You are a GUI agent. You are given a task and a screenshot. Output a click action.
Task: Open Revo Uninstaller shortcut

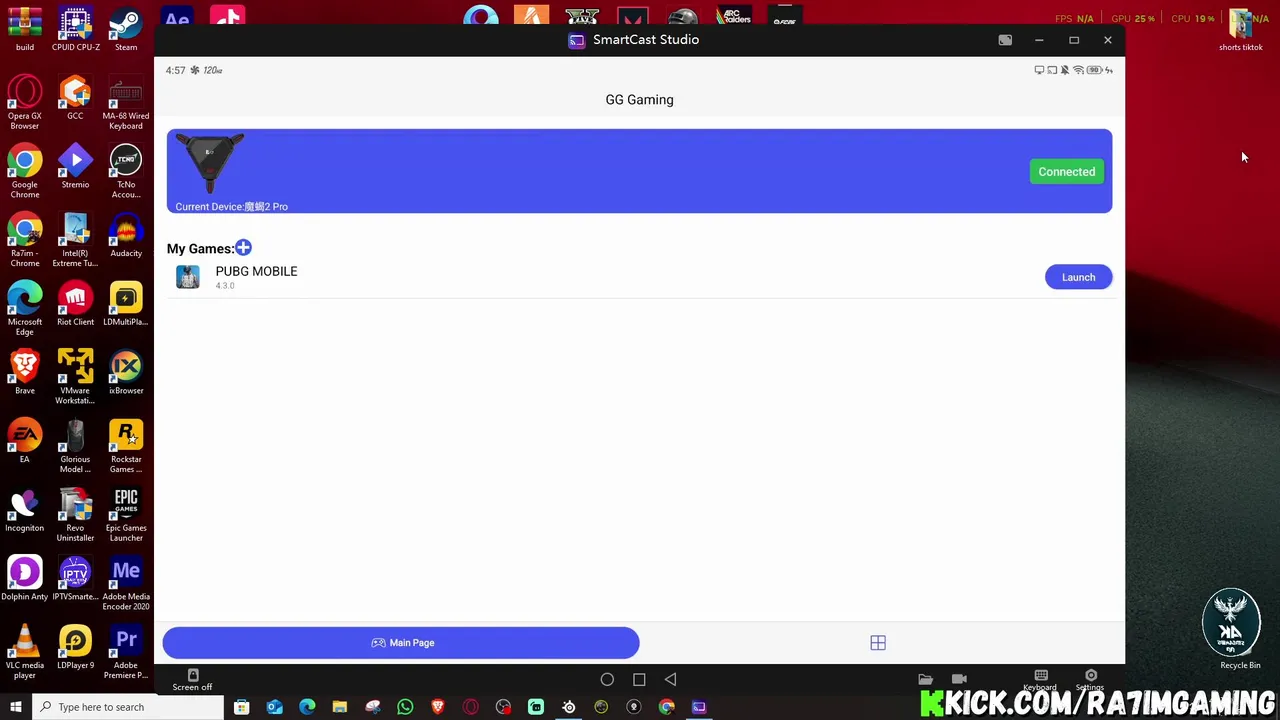coord(75,515)
